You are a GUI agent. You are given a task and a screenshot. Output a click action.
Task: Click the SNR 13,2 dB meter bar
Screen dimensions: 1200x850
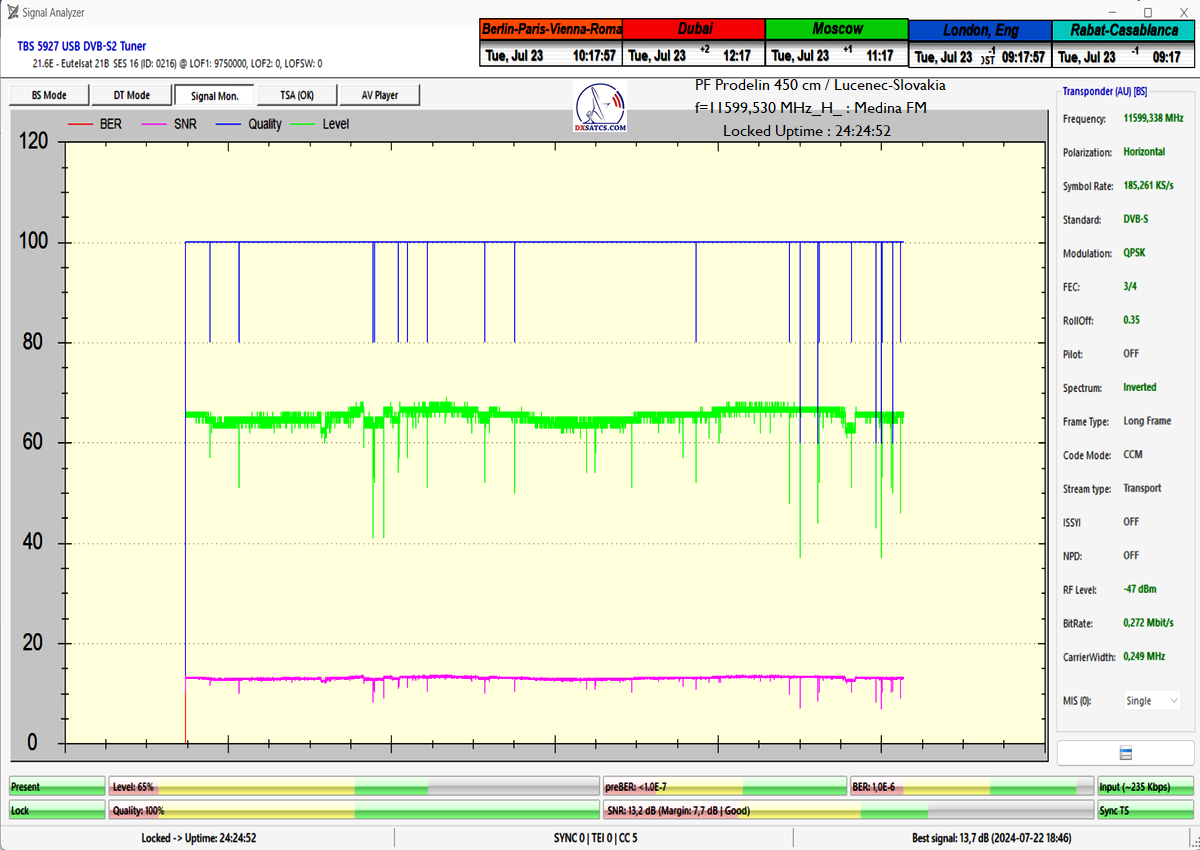point(849,810)
